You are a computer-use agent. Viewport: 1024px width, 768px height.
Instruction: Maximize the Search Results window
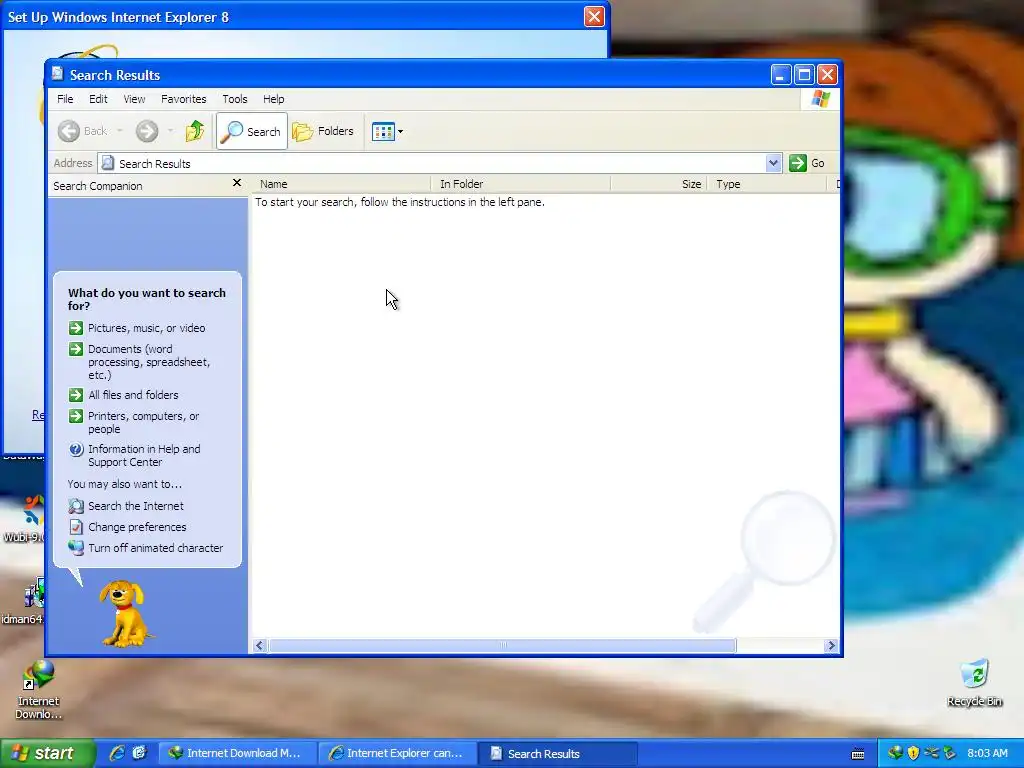pyautogui.click(x=804, y=74)
